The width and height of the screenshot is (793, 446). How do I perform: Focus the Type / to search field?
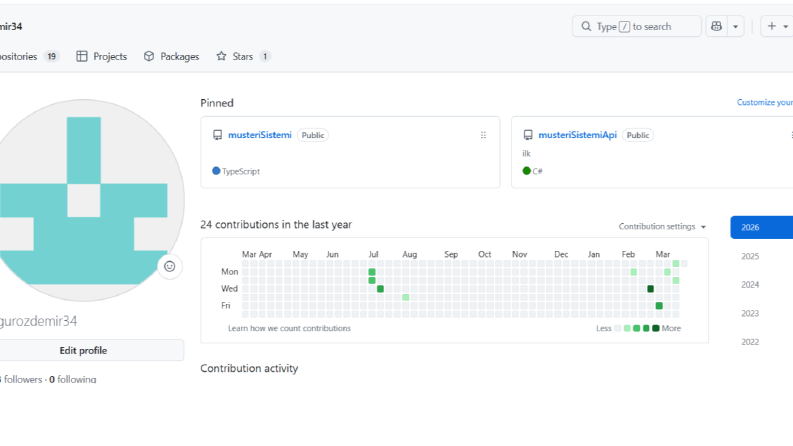point(637,26)
